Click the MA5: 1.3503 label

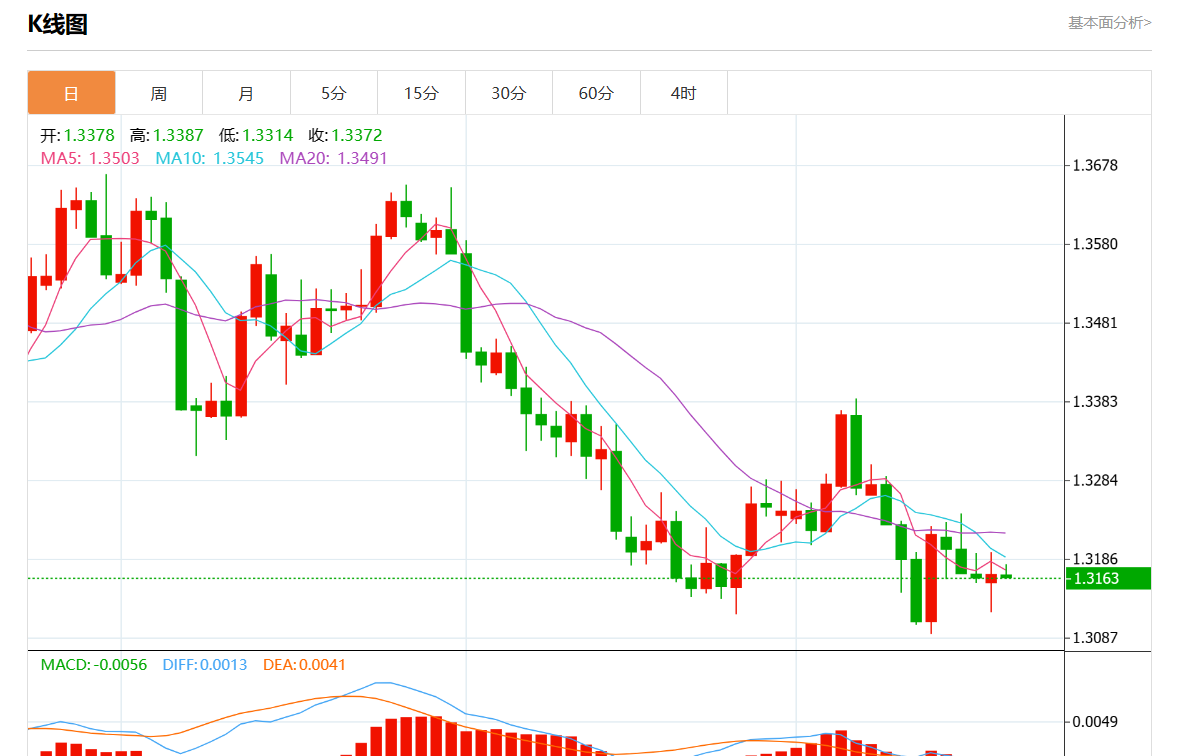(x=90, y=158)
